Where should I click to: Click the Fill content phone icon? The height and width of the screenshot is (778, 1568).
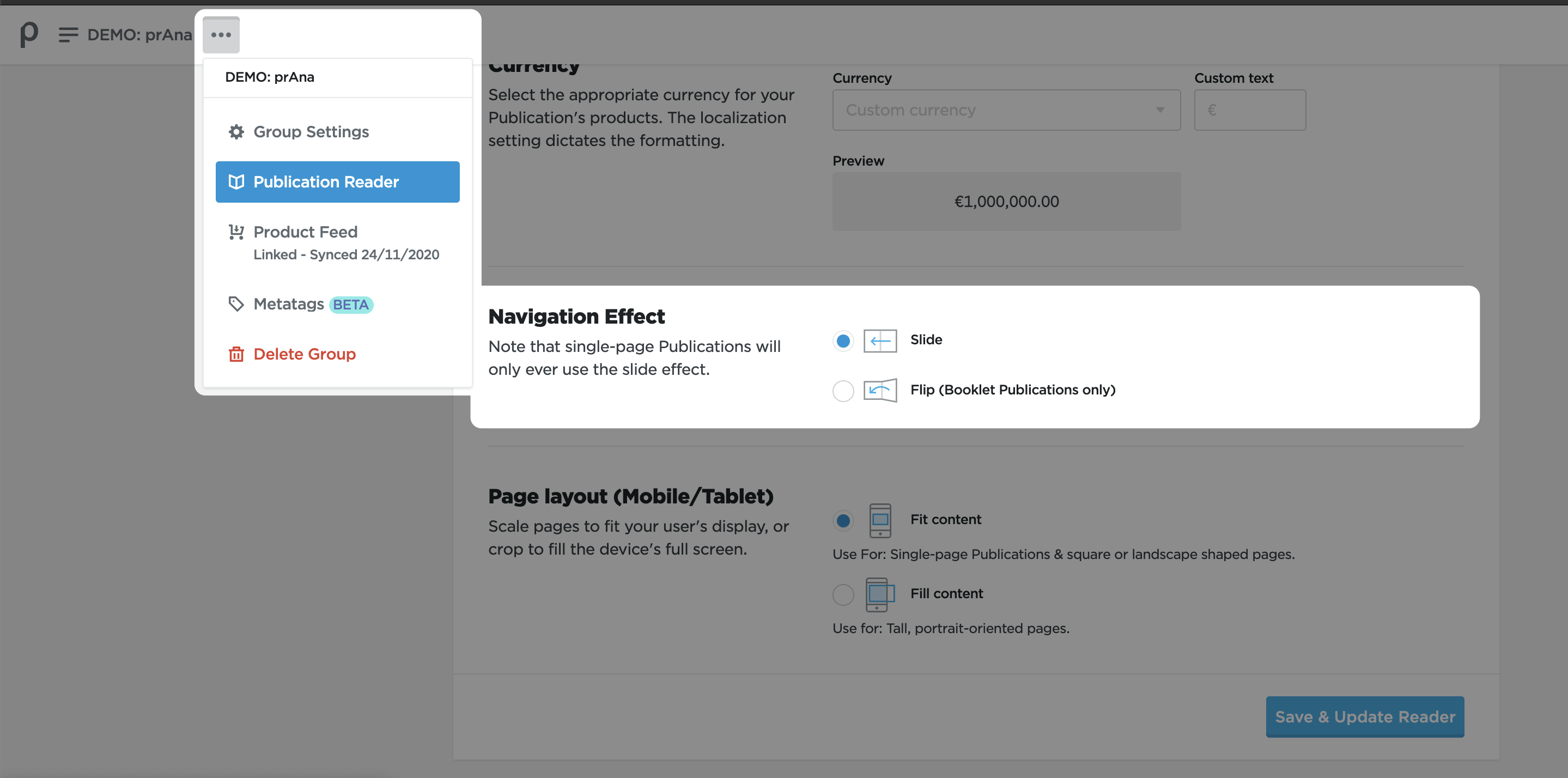point(879,594)
